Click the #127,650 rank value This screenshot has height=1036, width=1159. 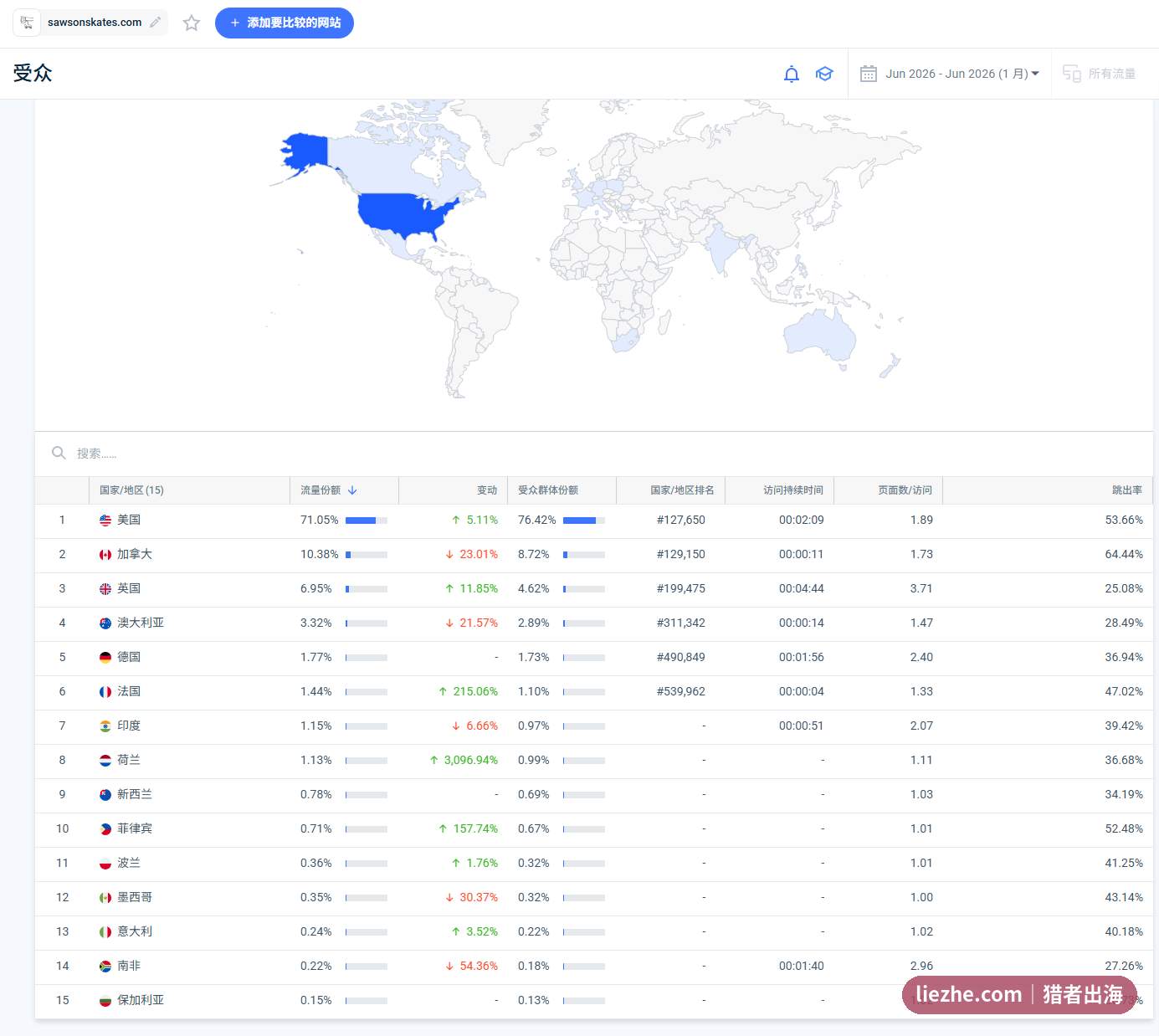(681, 520)
